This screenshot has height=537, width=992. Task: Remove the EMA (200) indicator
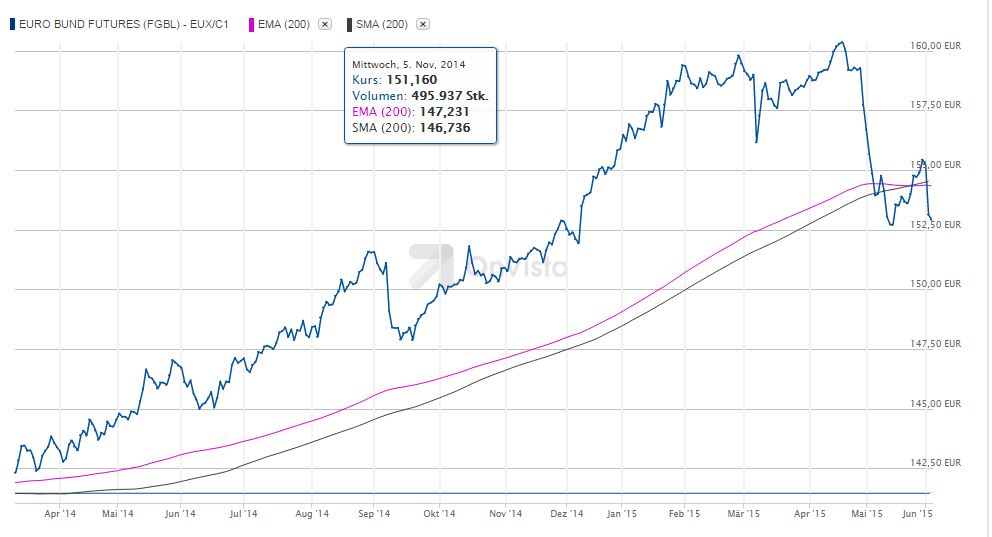[x=325, y=23]
